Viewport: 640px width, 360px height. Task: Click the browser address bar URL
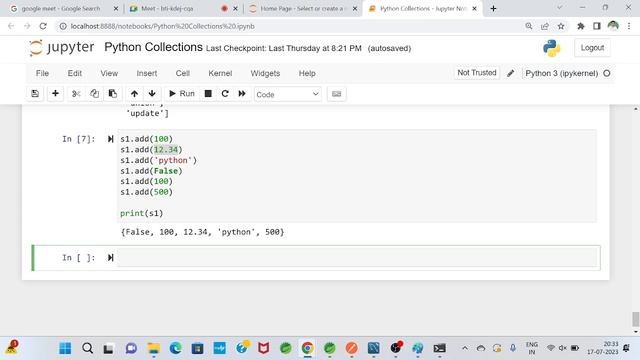point(162,26)
